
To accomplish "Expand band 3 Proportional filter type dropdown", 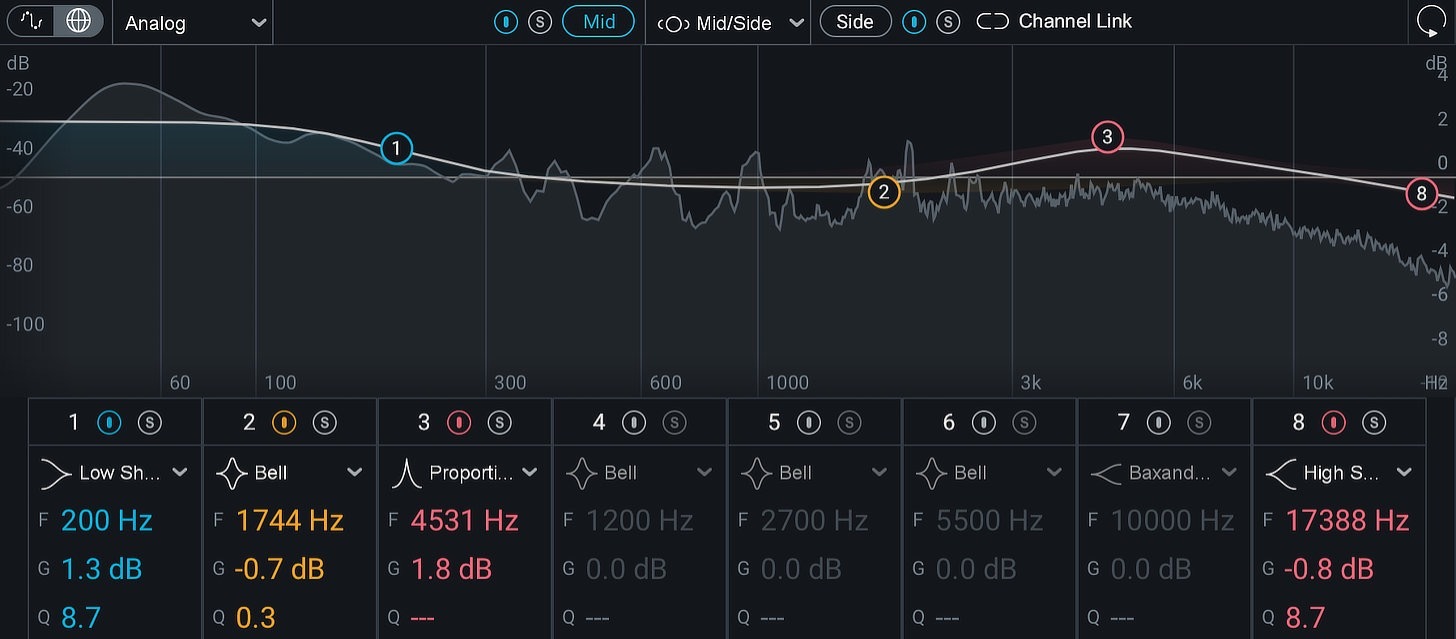I will 464,473.
